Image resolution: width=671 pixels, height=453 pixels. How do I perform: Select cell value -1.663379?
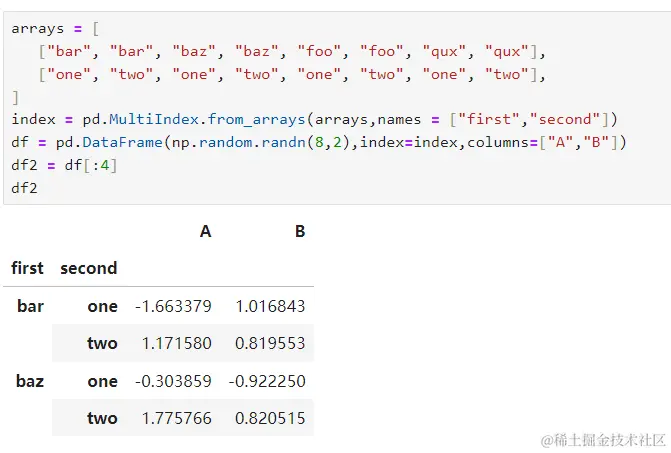(x=173, y=306)
